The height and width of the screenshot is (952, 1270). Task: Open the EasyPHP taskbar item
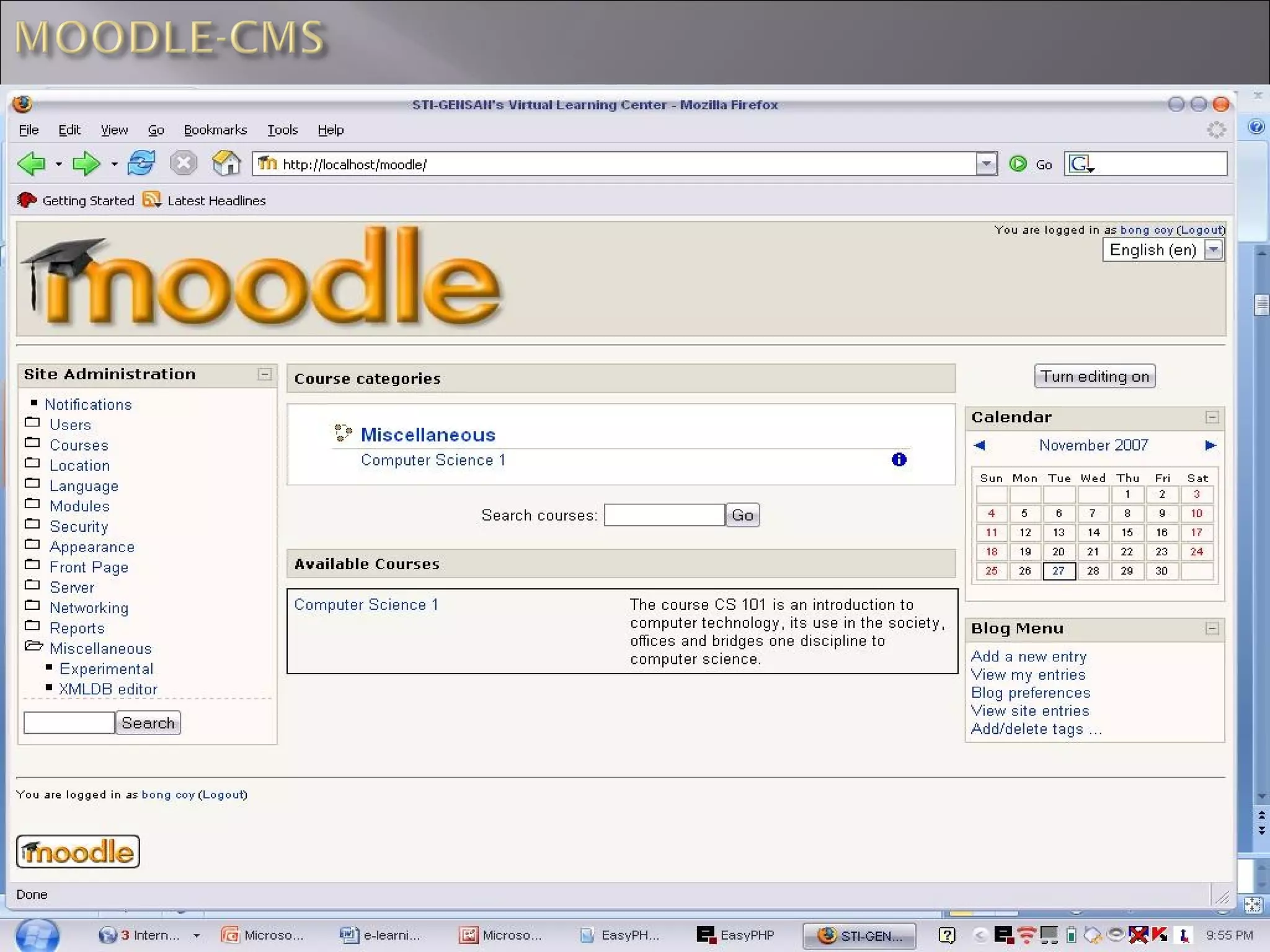[x=735, y=935]
